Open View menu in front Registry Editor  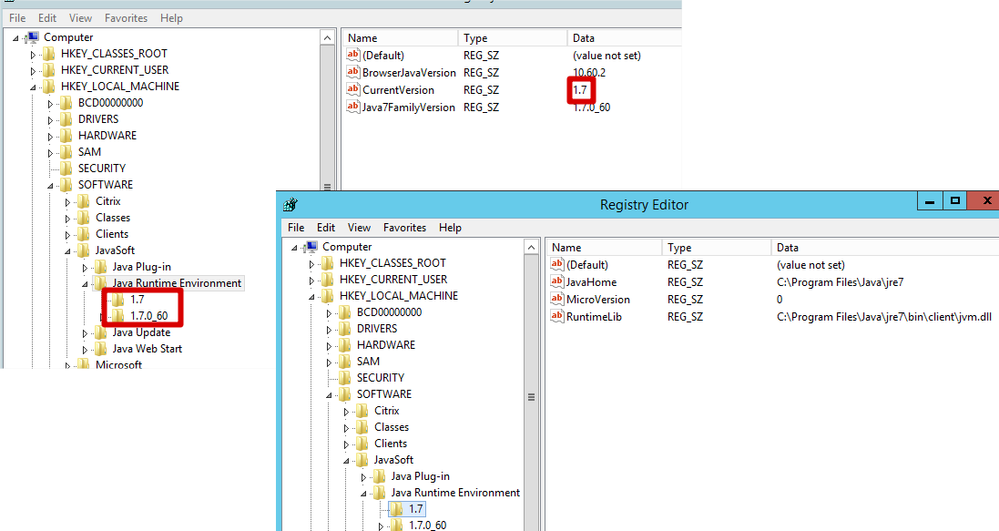(x=359, y=228)
